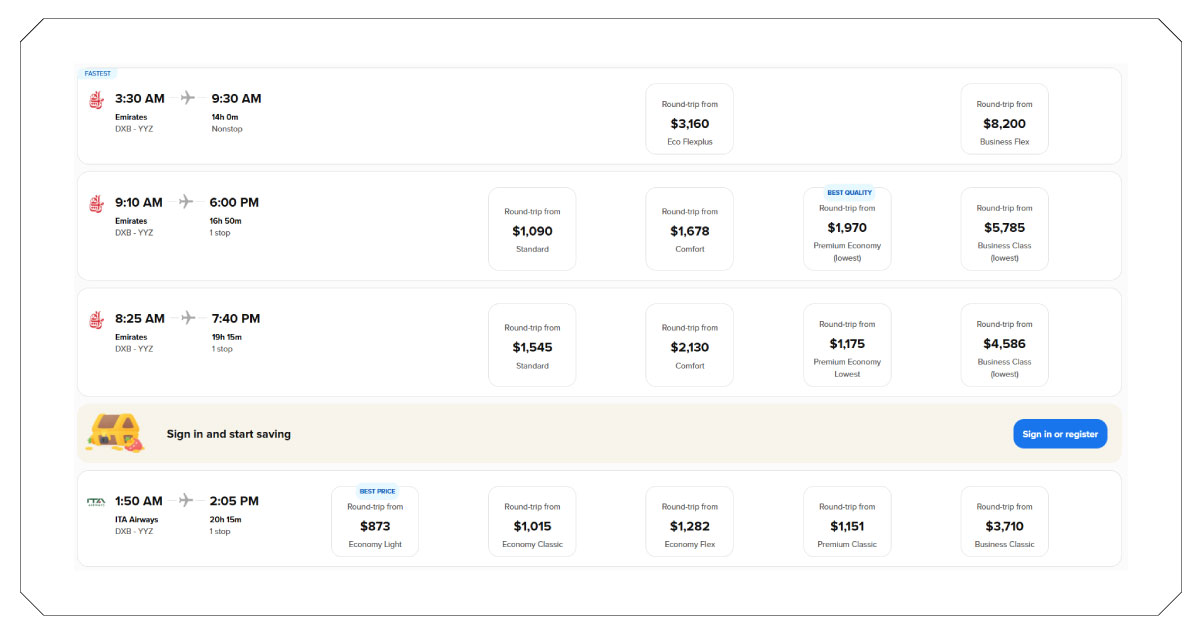Click airplane icon on the 16h 50m flight
The image size is (1202, 634).
[x=186, y=202]
